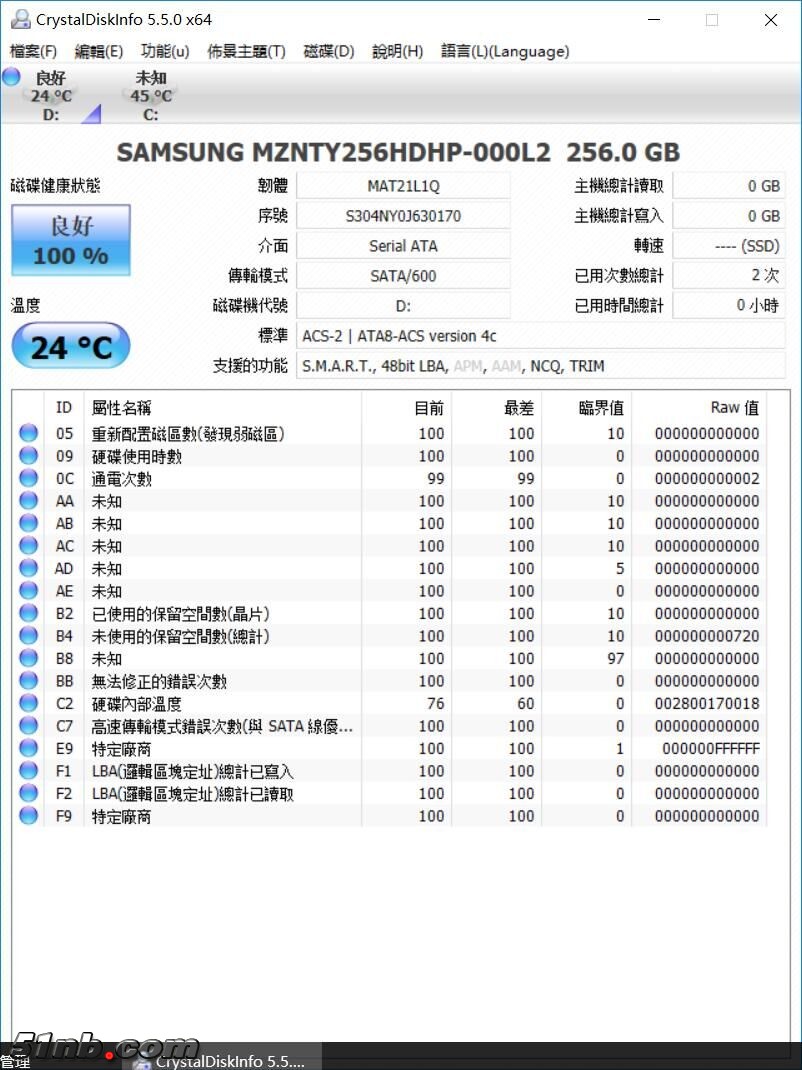Open the 功能(u) menu
This screenshot has height=1070, width=802.
click(x=165, y=51)
